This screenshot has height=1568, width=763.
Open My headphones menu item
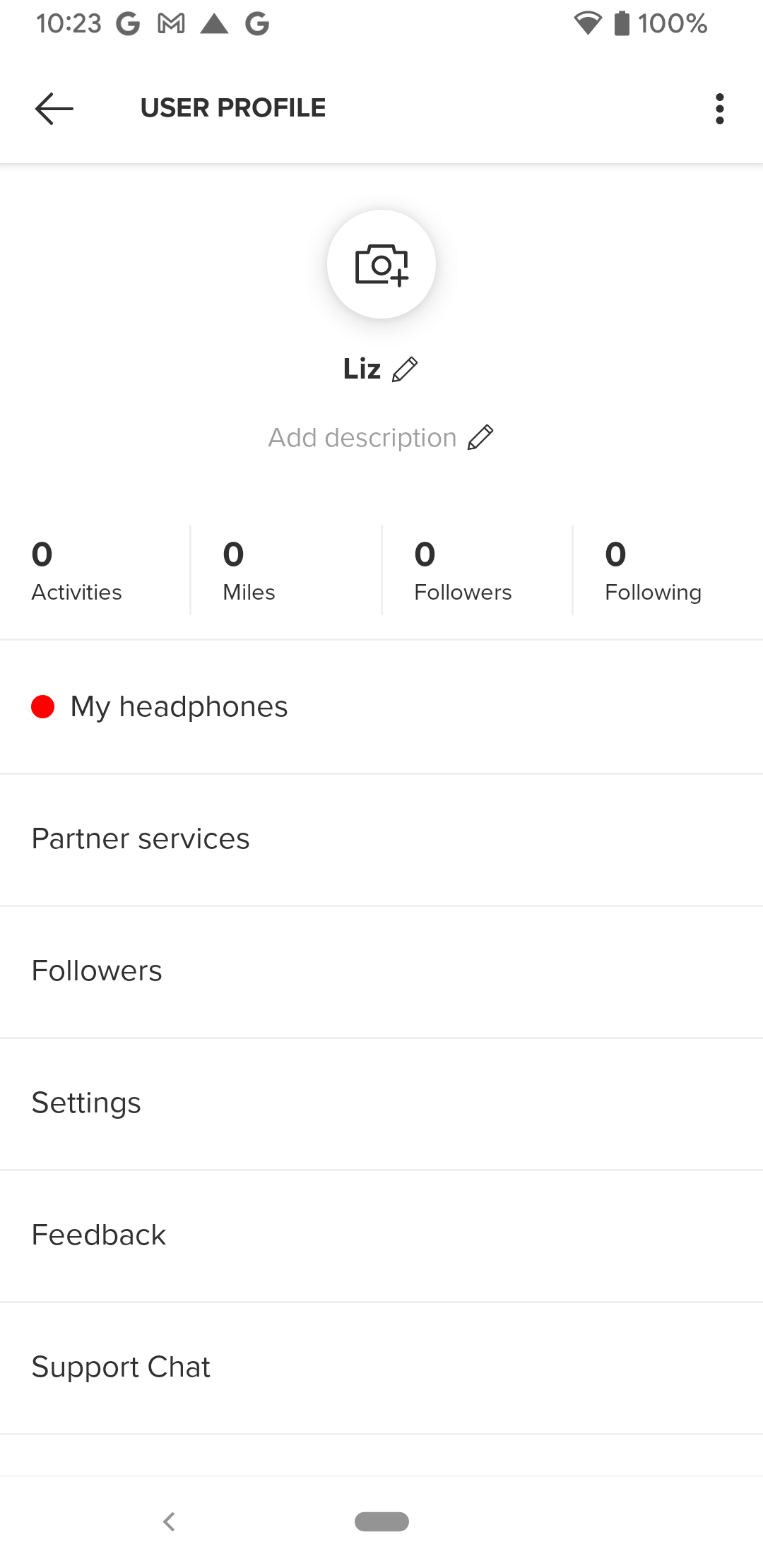(x=179, y=706)
